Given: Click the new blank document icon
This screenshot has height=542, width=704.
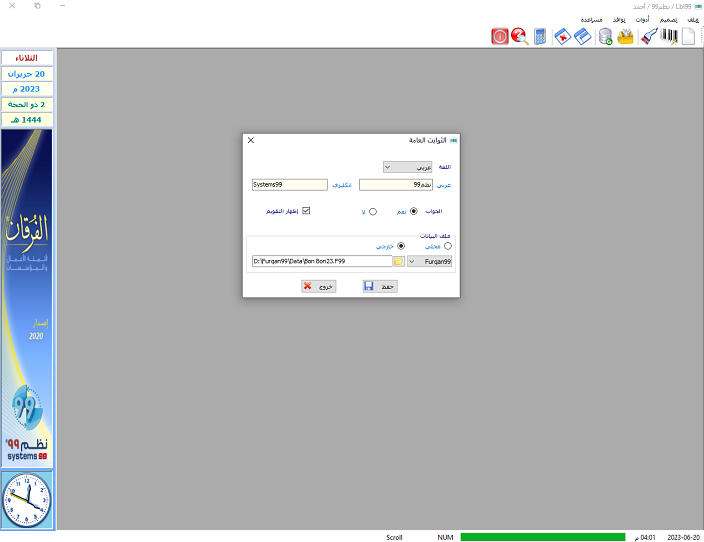Looking at the screenshot, I should tap(688, 37).
